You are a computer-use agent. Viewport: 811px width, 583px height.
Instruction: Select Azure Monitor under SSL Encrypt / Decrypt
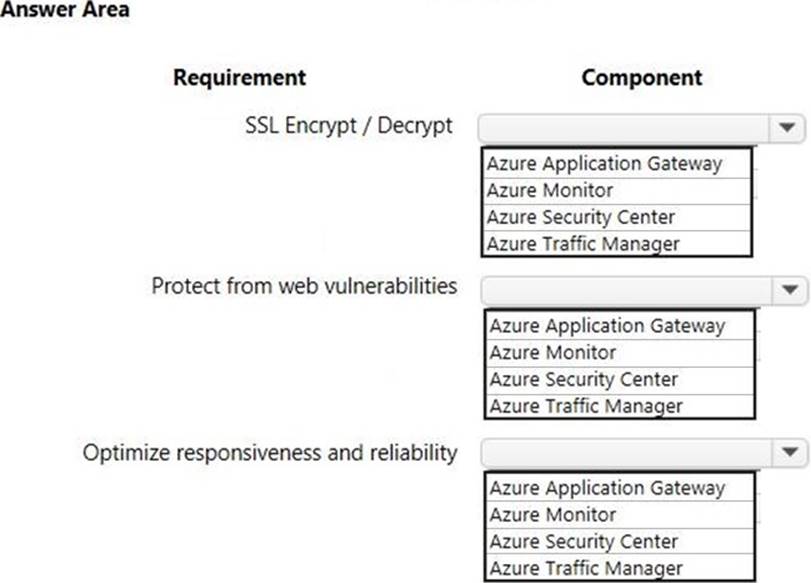pos(550,190)
